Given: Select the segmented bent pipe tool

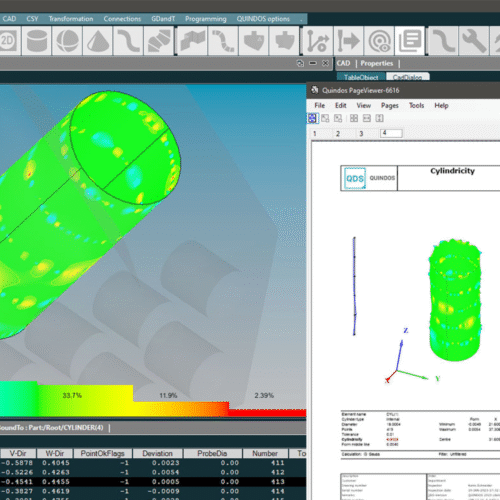Looking at the screenshot, I should coord(159,41).
